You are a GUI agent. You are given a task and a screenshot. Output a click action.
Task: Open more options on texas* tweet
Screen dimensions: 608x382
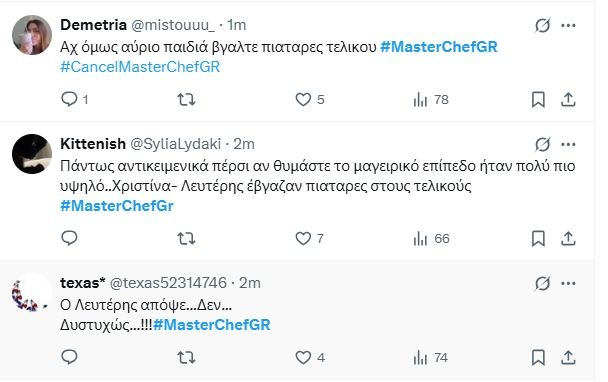click(x=568, y=283)
